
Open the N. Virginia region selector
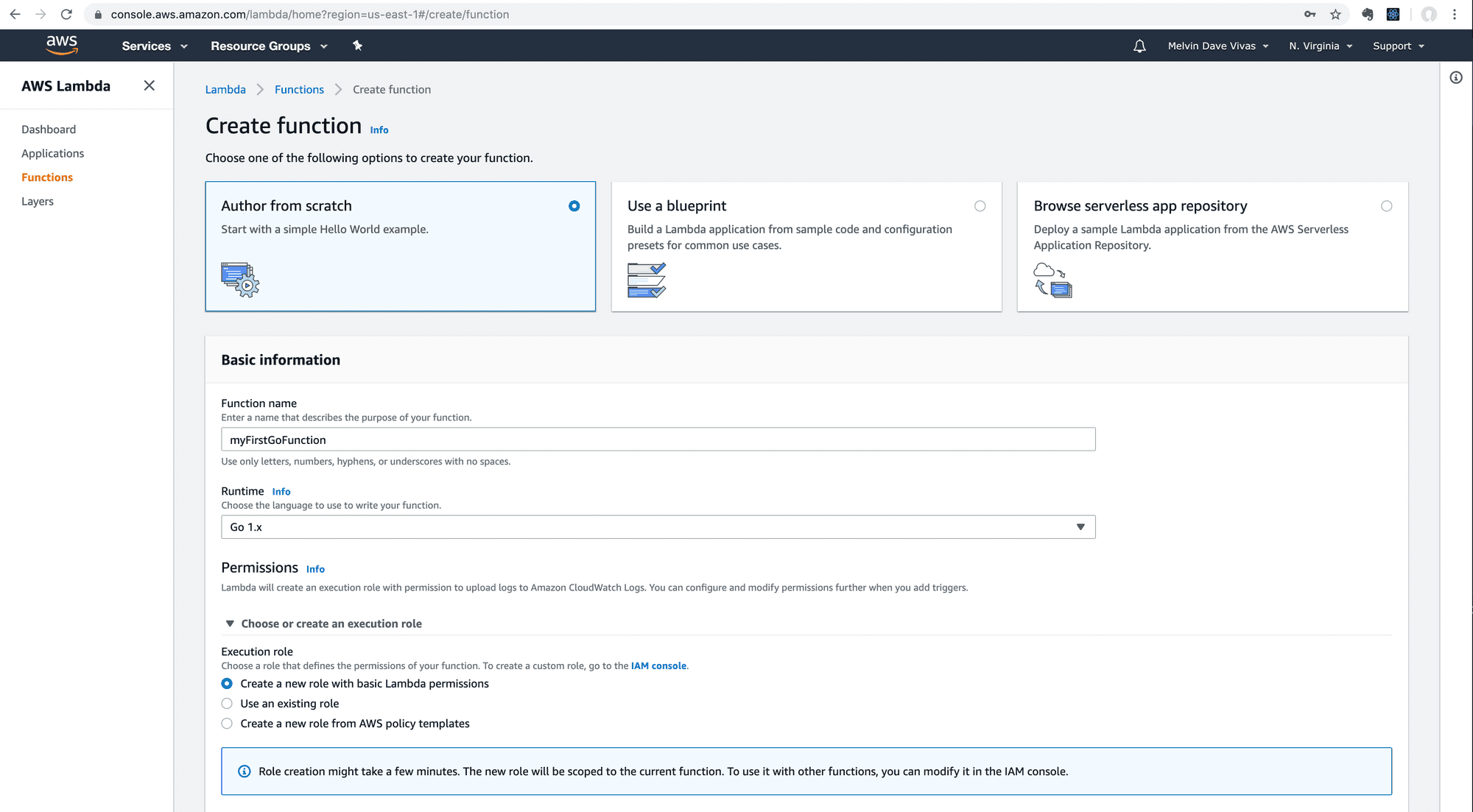(x=1321, y=46)
